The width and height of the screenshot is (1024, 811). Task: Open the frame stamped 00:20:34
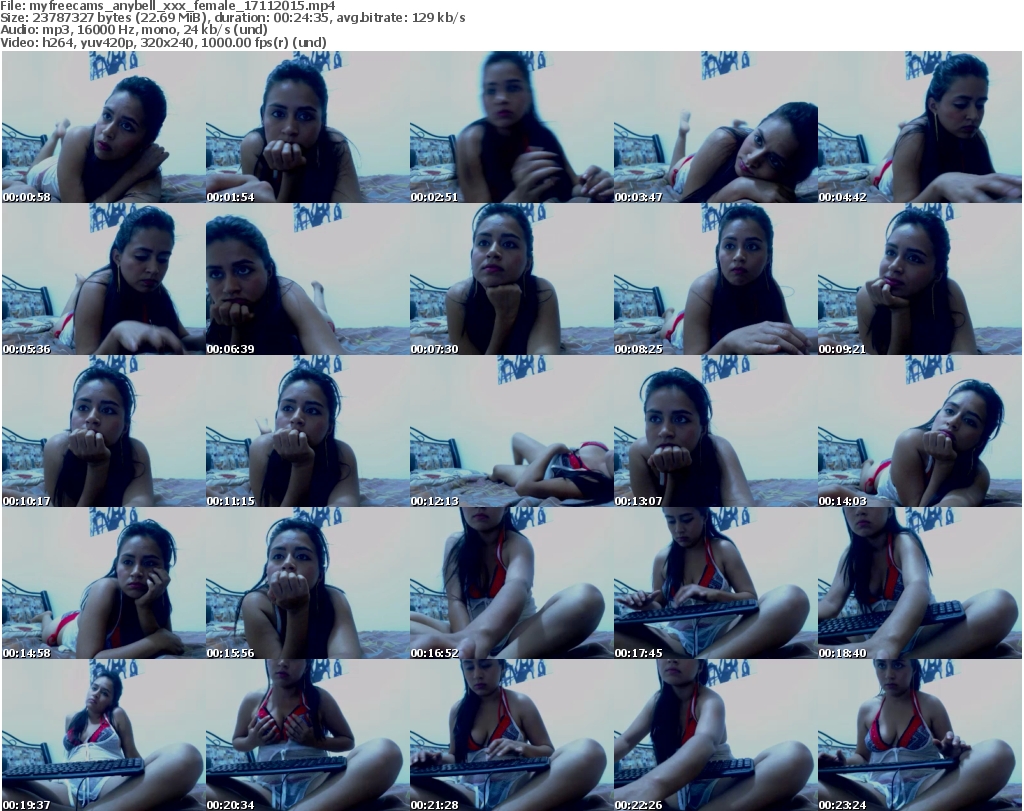[308, 735]
